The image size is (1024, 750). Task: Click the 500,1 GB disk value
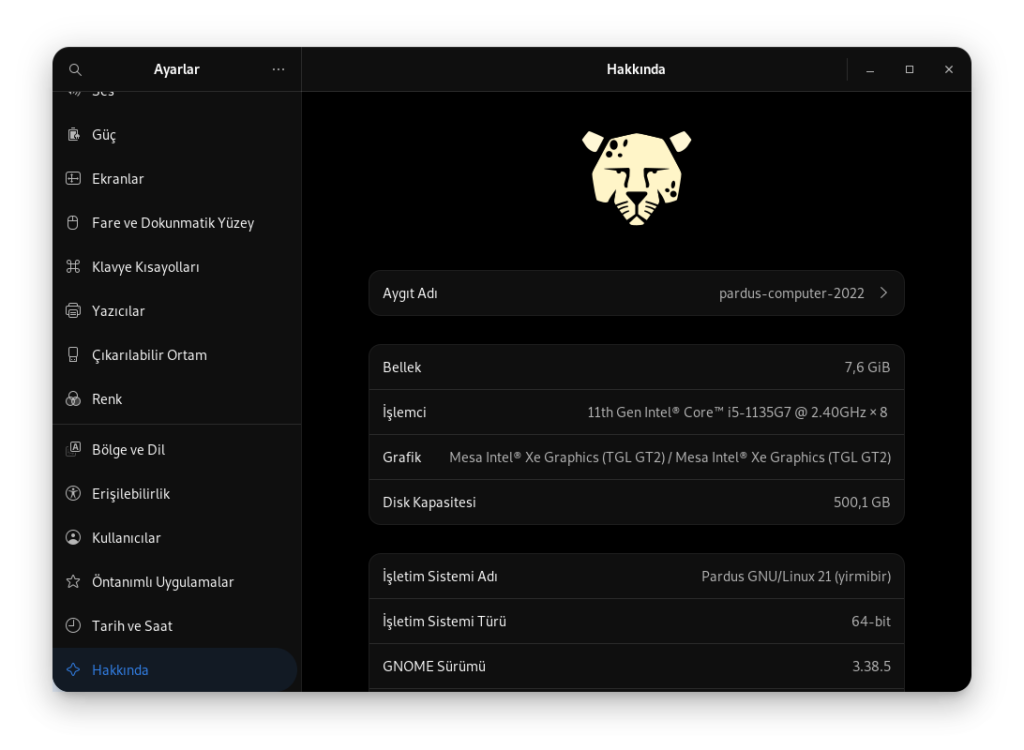[x=862, y=502]
